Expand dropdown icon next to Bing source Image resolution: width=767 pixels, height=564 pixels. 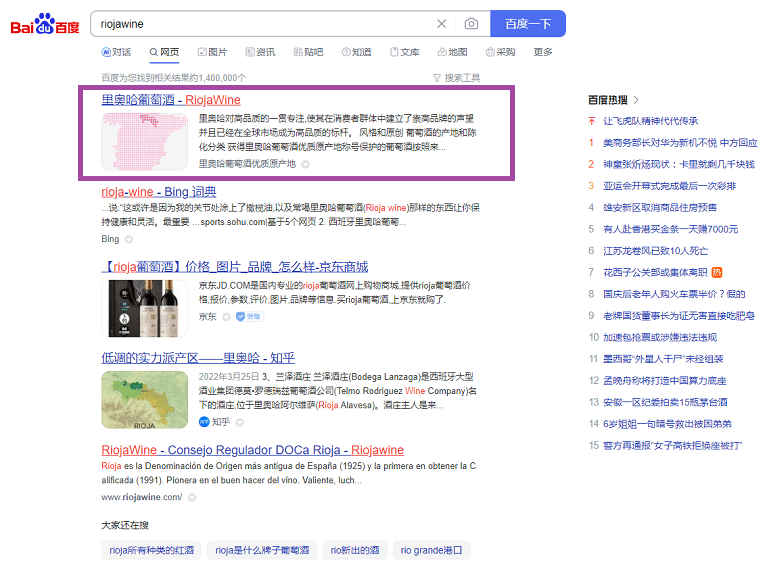click(x=129, y=239)
